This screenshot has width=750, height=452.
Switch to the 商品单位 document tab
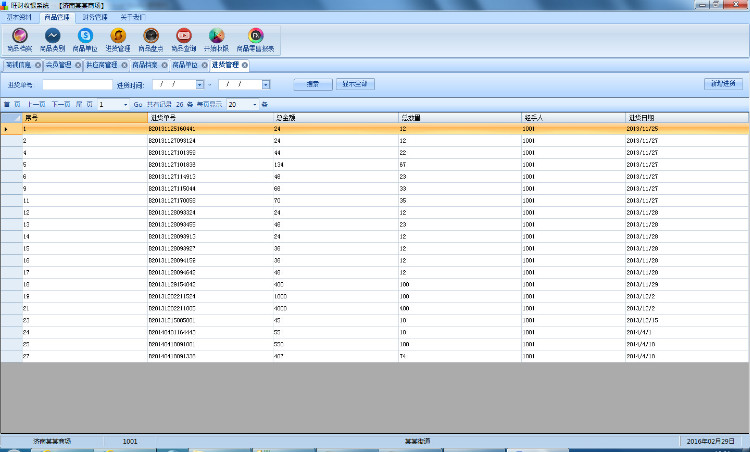tap(185, 65)
